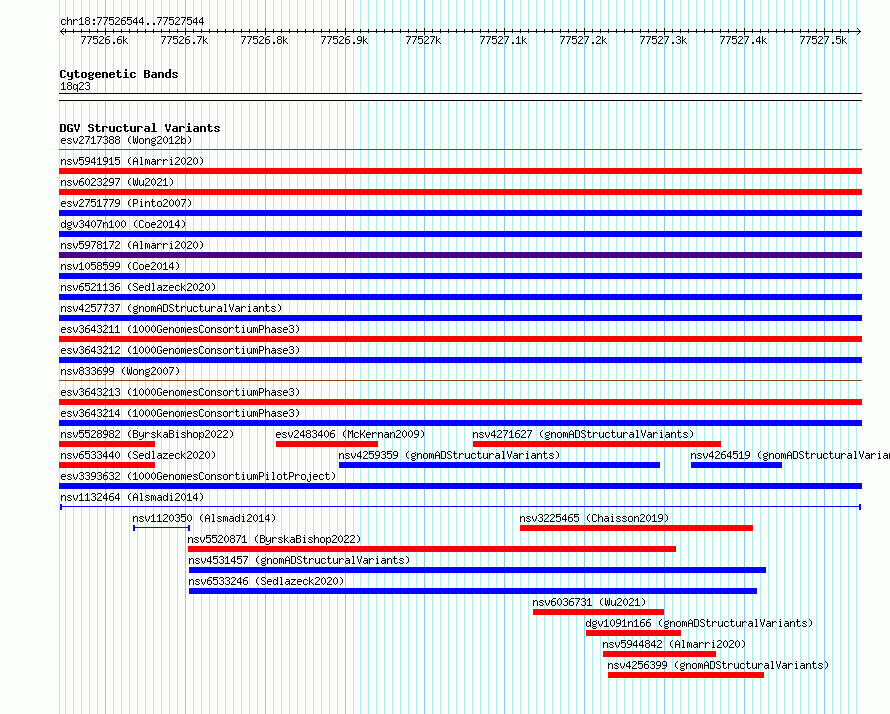Image resolution: width=890 pixels, height=714 pixels.
Task: Click nsv3225465 (Chaisson2019) label
Action: click(594, 518)
